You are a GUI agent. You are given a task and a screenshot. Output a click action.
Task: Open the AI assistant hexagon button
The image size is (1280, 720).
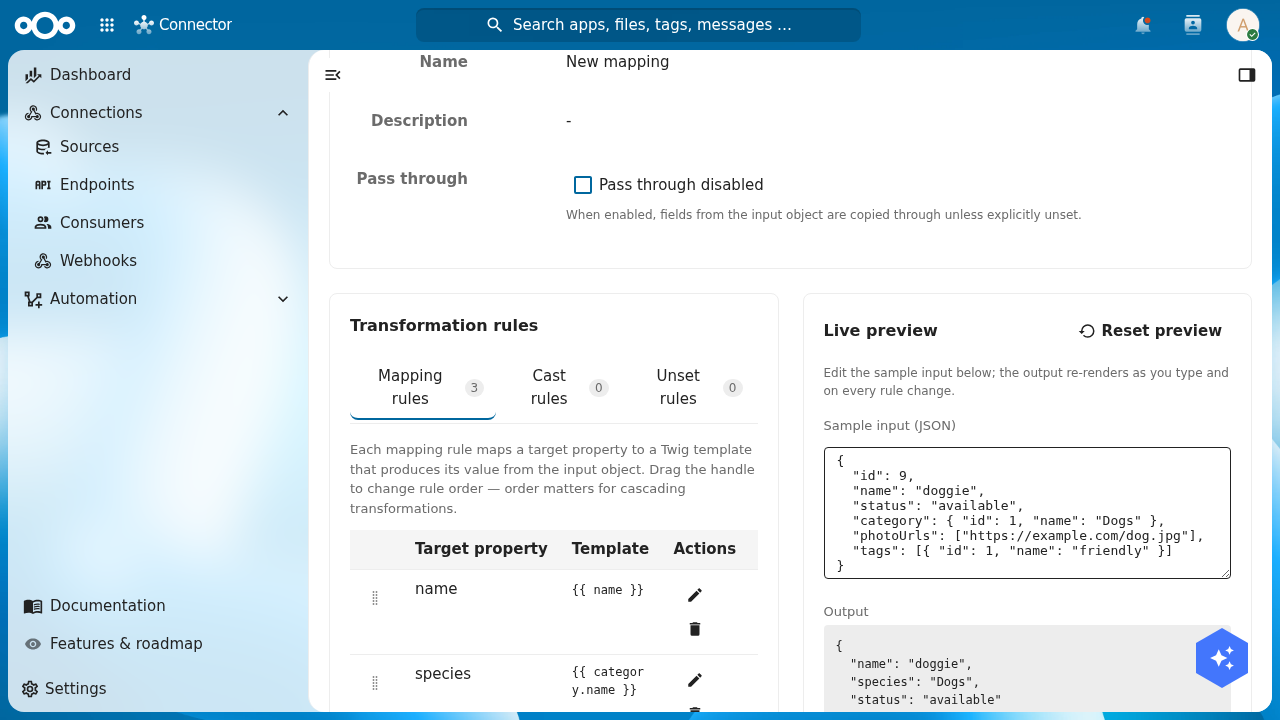1222,658
